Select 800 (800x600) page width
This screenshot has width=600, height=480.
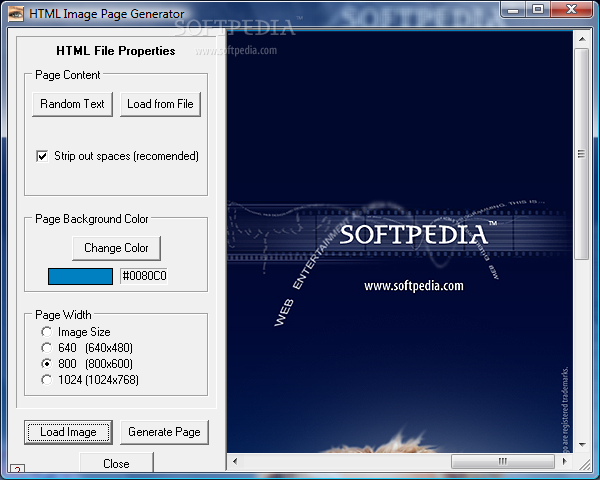tap(47, 364)
